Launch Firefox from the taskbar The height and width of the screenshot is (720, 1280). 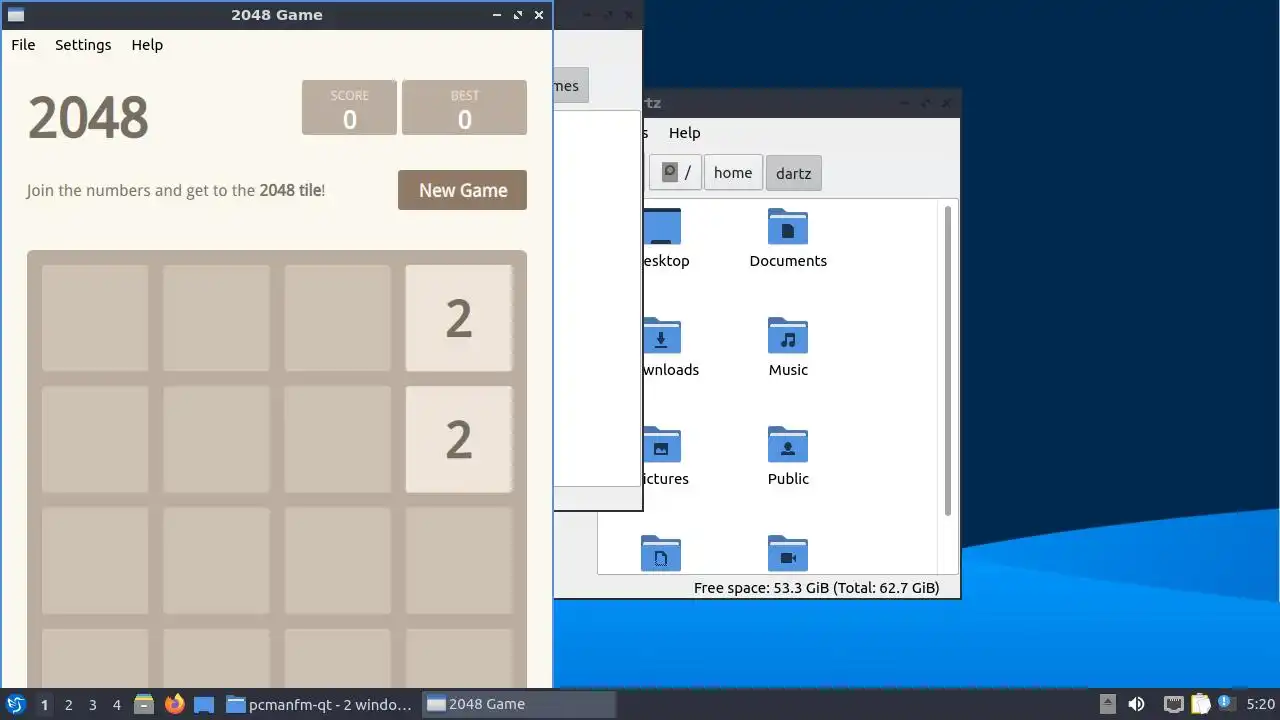pyautogui.click(x=174, y=704)
